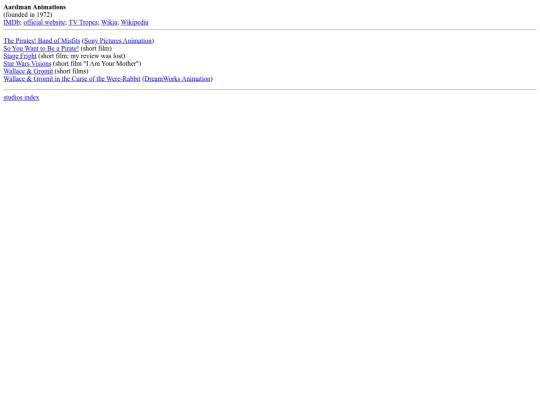Screen dimensions: 540x405
Task: Return to the studios index
Action: coord(21,97)
